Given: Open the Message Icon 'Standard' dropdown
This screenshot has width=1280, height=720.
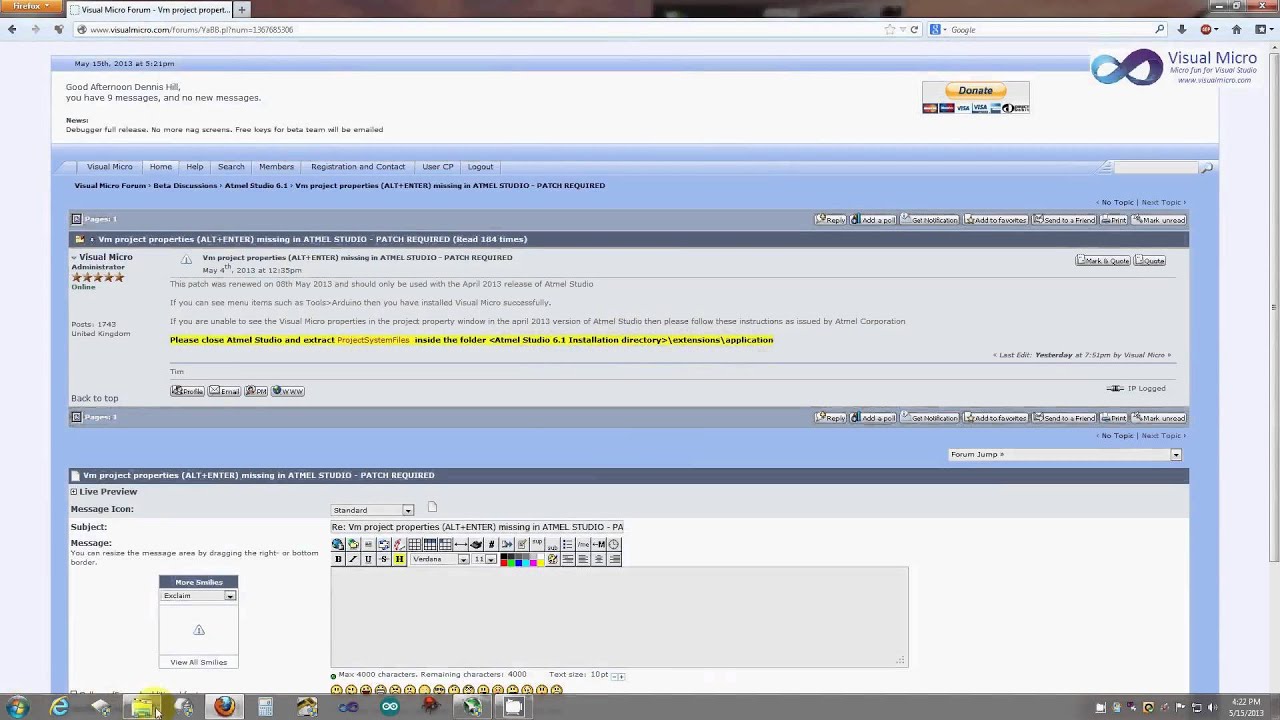Looking at the screenshot, I should [373, 510].
